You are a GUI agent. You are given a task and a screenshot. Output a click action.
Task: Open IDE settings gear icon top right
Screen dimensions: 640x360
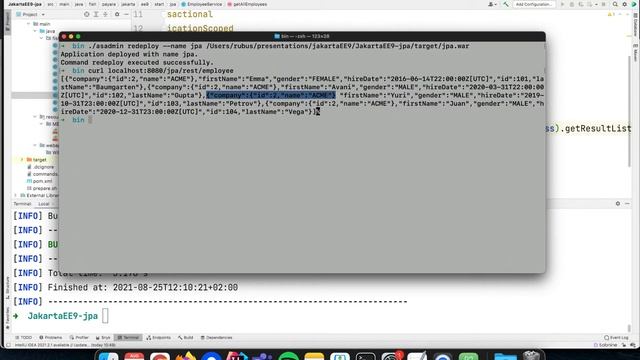coord(624,4)
